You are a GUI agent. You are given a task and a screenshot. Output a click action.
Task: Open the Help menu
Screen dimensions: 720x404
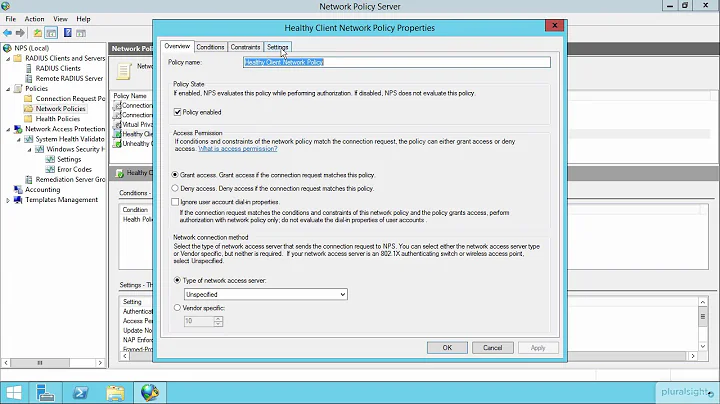pyautogui.click(x=83, y=19)
